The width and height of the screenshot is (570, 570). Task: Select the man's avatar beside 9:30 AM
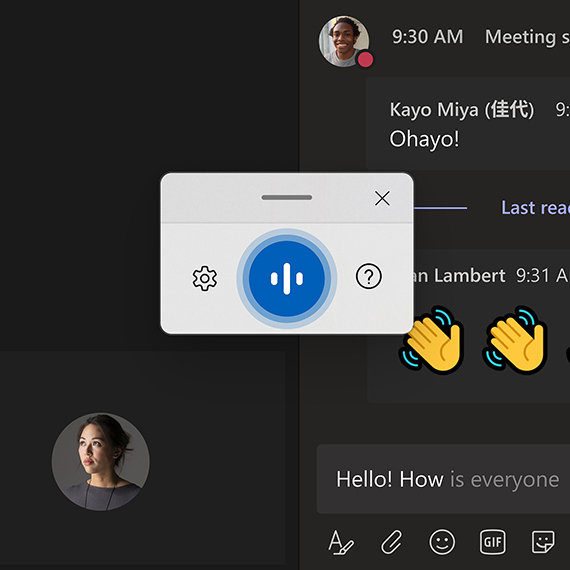pos(344,41)
